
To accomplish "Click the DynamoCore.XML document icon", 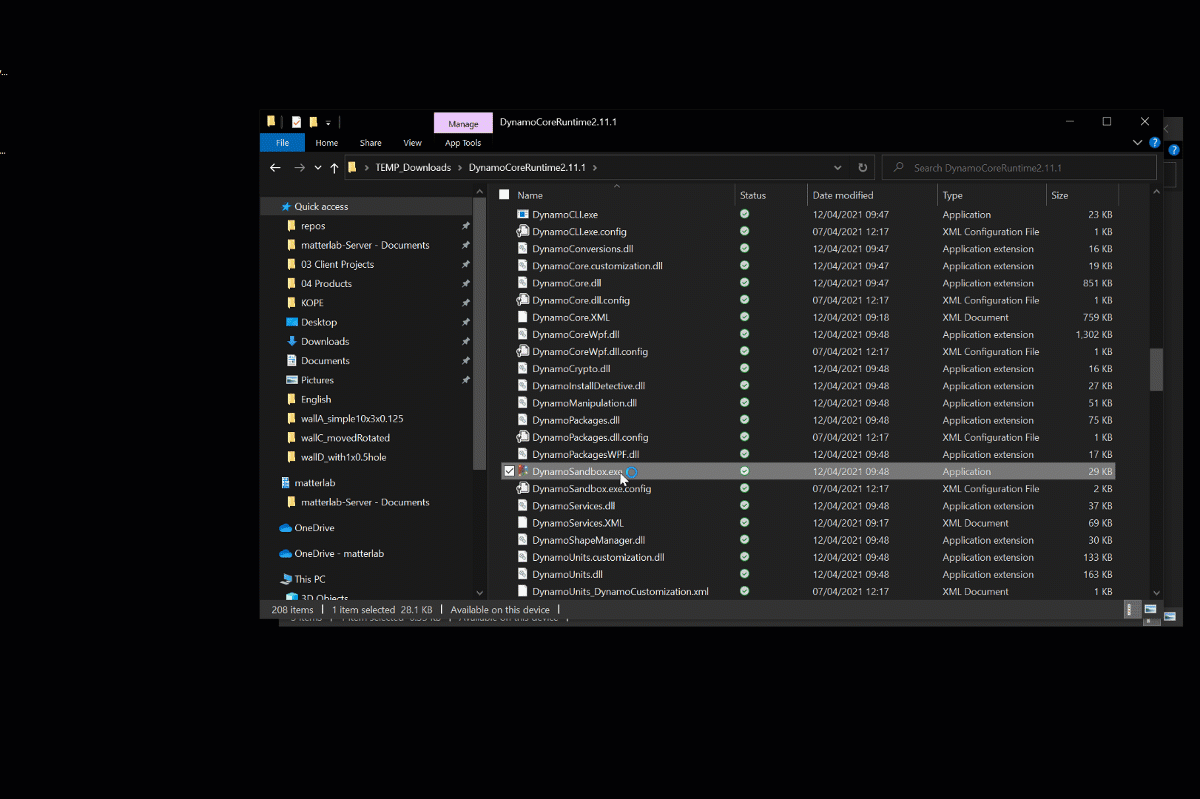I will [x=522, y=317].
